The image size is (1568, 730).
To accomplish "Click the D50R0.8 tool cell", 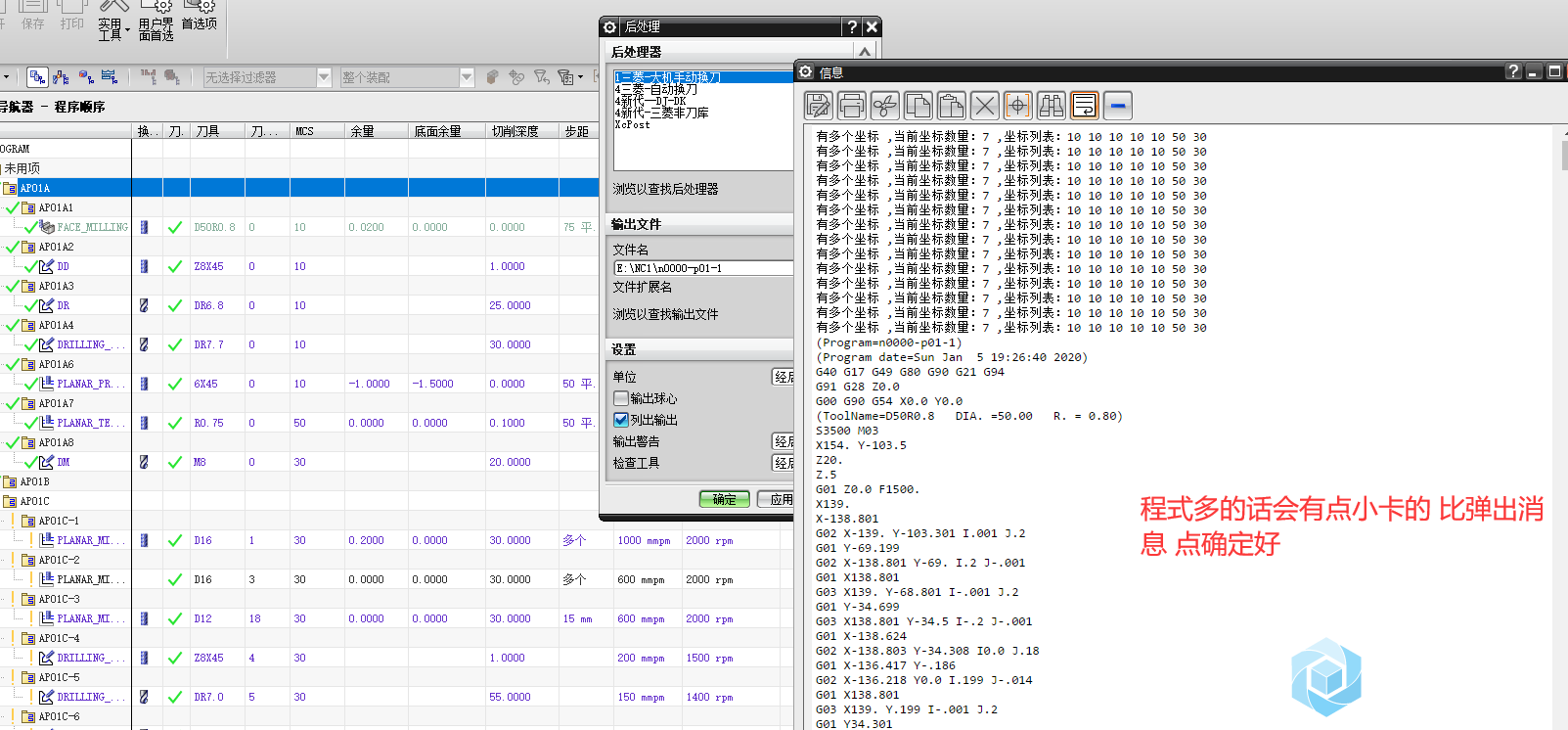I will coord(214,227).
